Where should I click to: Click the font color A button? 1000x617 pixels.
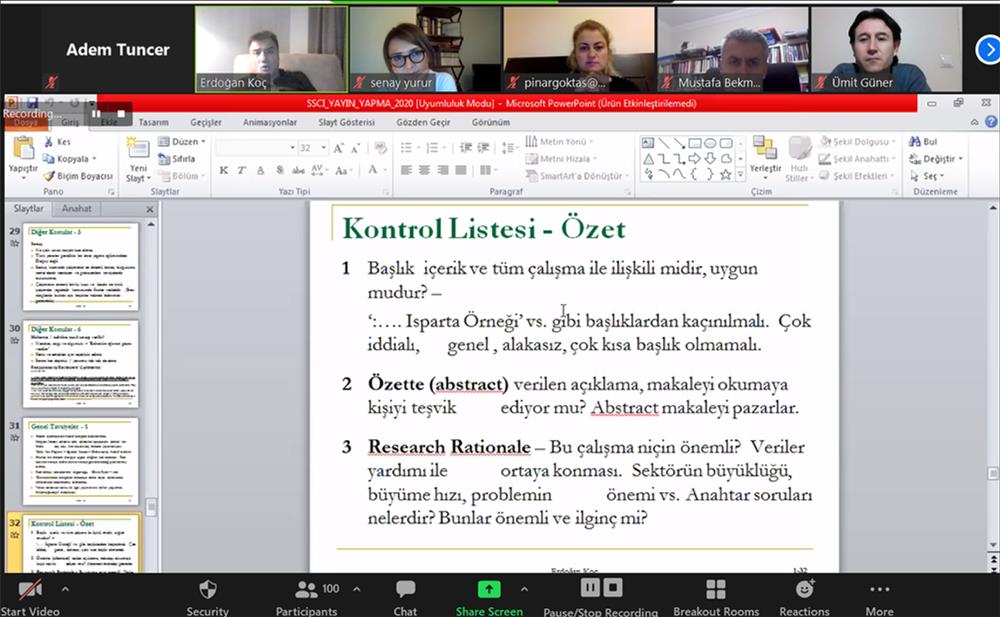373,170
